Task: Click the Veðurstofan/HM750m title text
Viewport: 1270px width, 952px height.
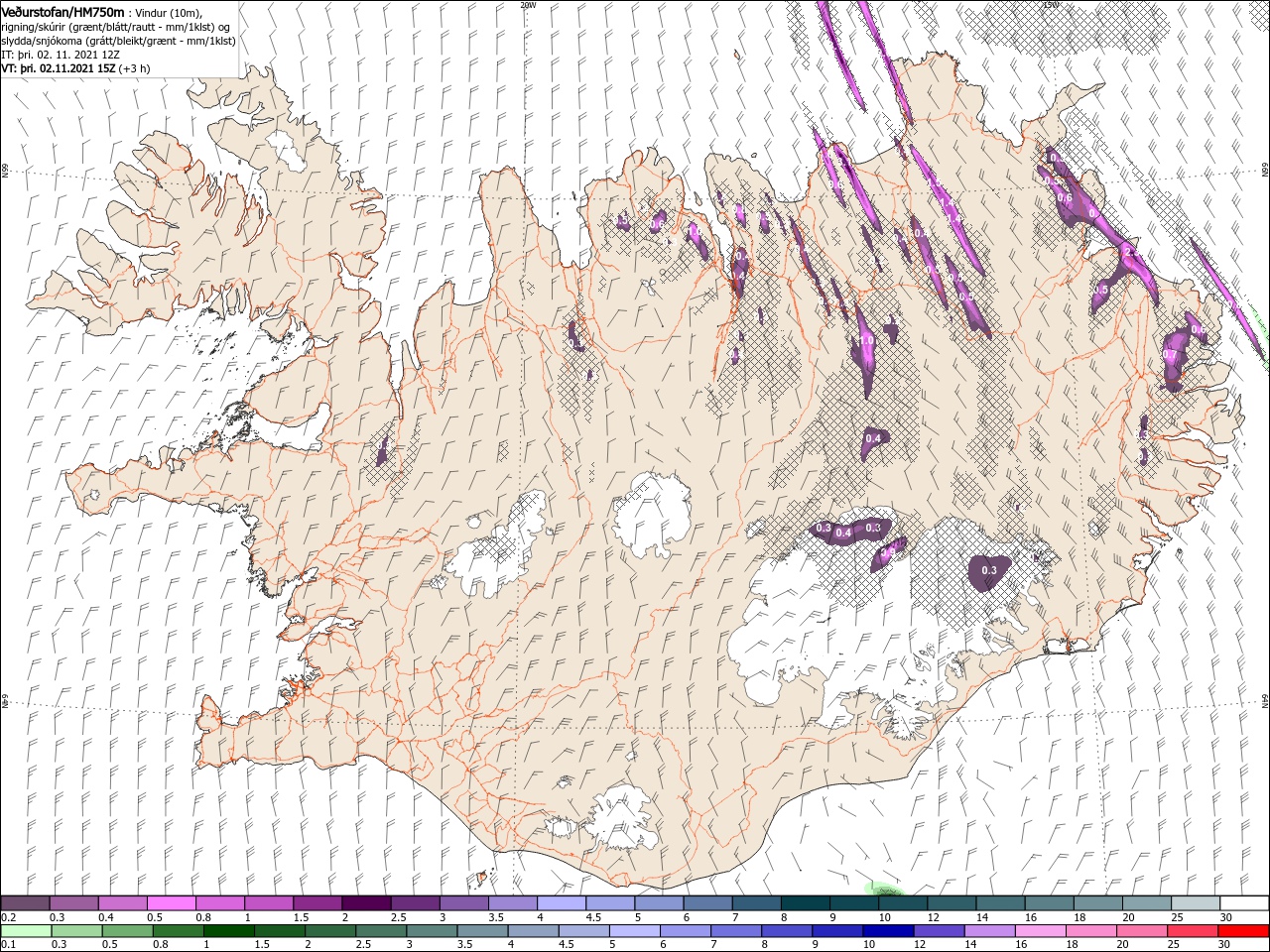Action: tap(63, 11)
